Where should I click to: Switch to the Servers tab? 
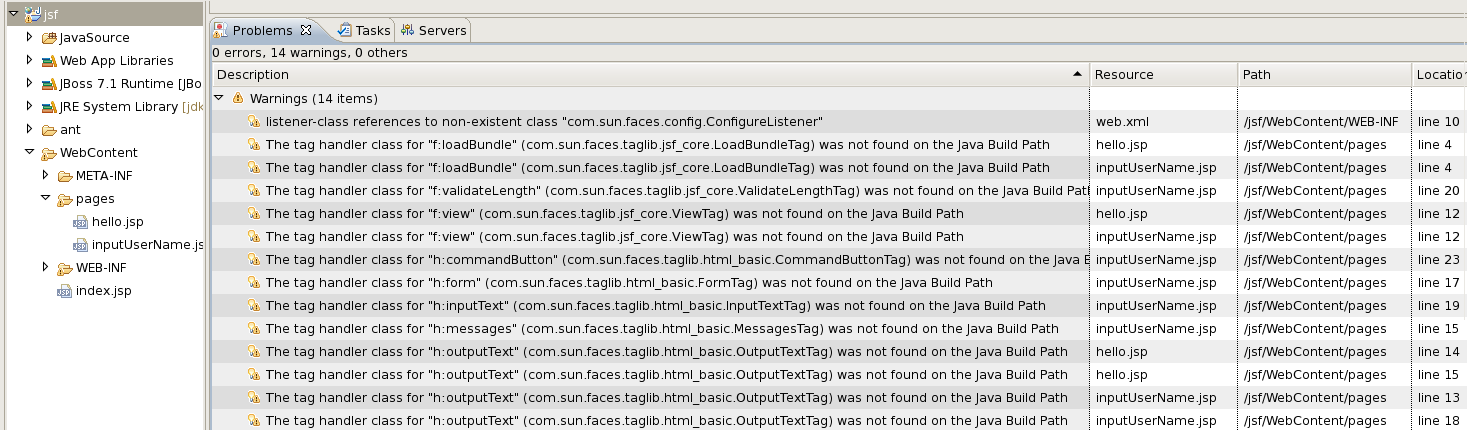pyautogui.click(x=435, y=31)
